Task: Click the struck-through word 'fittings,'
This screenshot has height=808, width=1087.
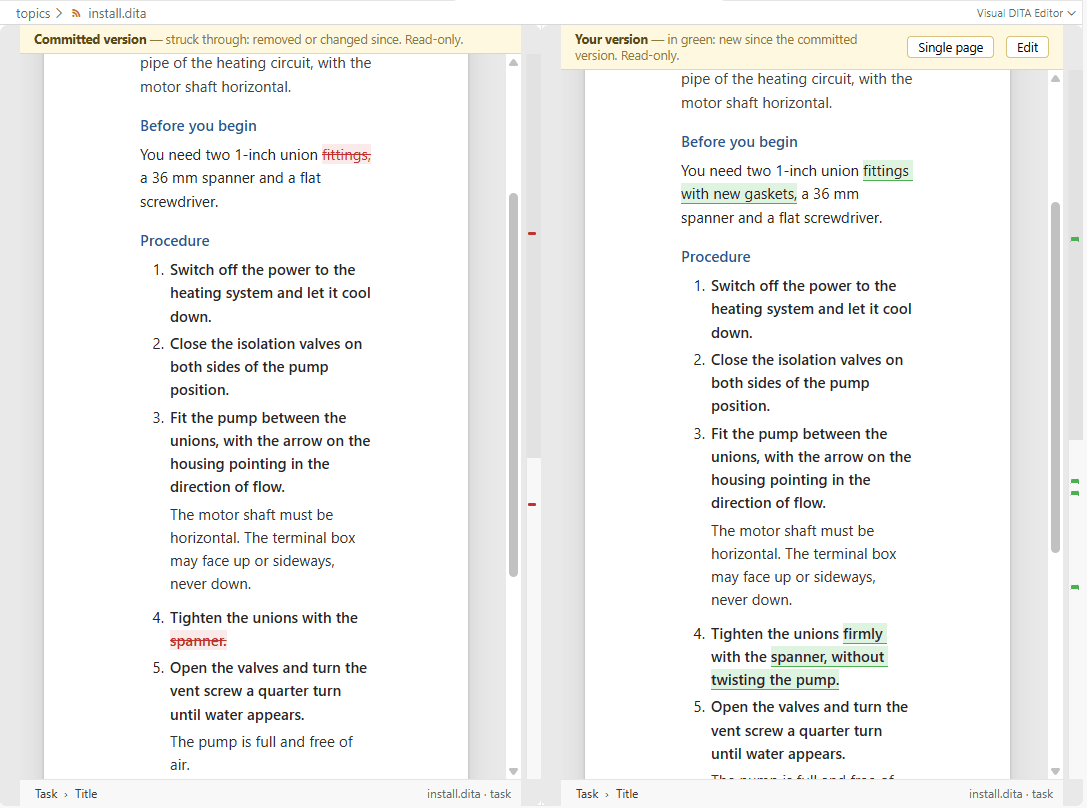Action: click(346, 155)
